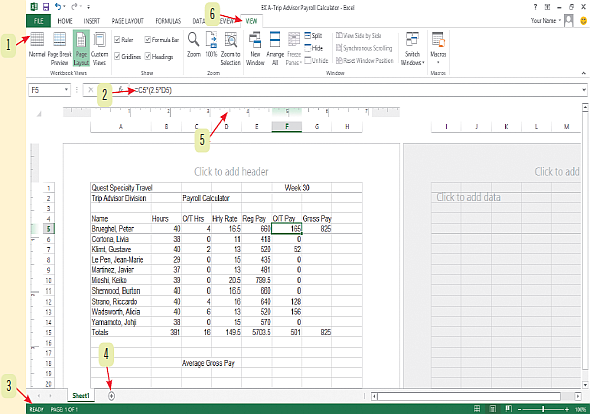Expand the formula bar

point(584,90)
